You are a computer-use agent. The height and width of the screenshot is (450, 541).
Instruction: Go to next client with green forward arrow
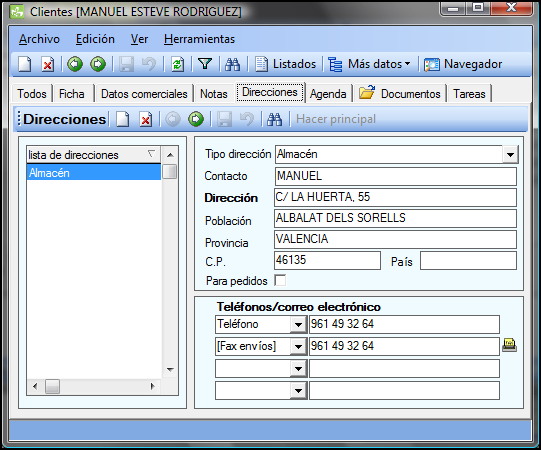[98, 64]
